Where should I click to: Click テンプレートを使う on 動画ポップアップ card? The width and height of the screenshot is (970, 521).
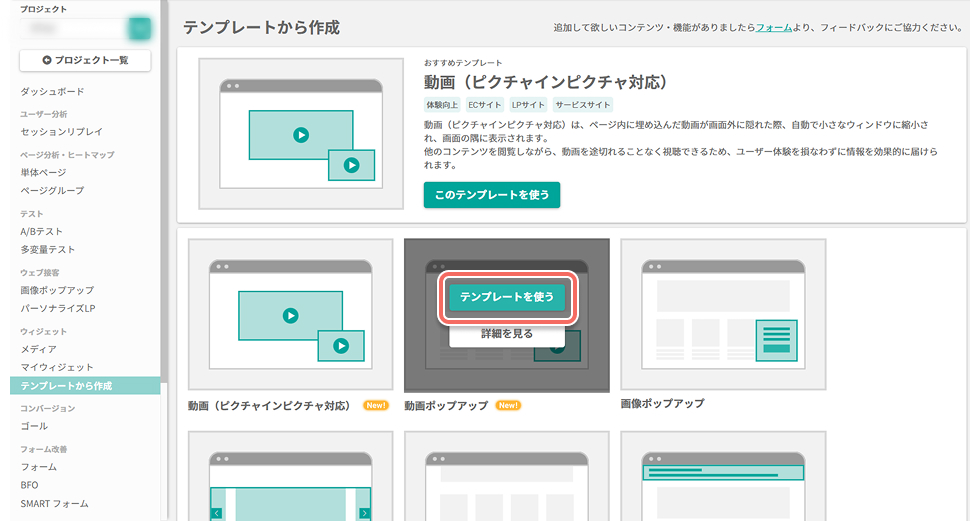click(x=507, y=297)
